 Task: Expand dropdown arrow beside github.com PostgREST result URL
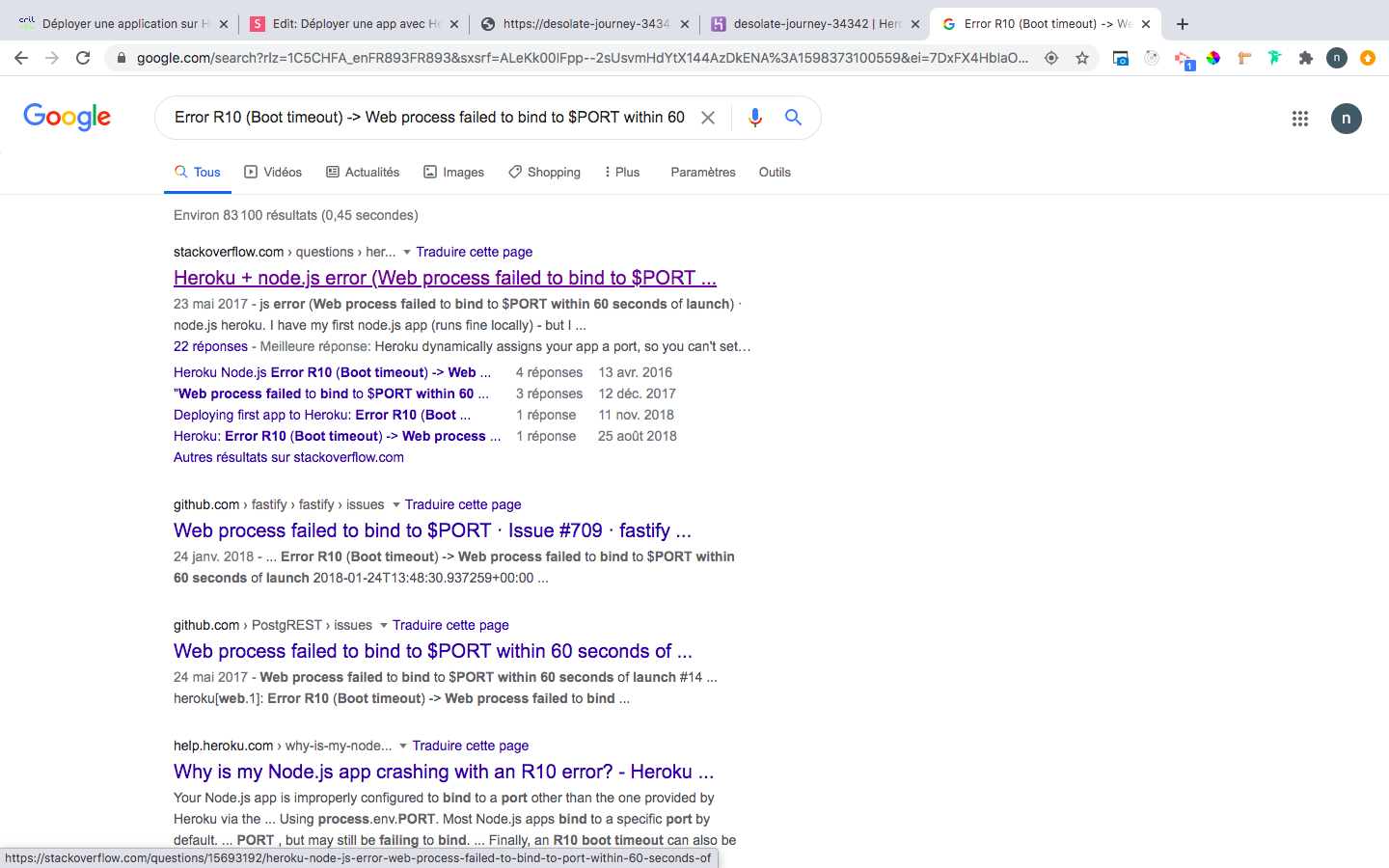(x=383, y=626)
